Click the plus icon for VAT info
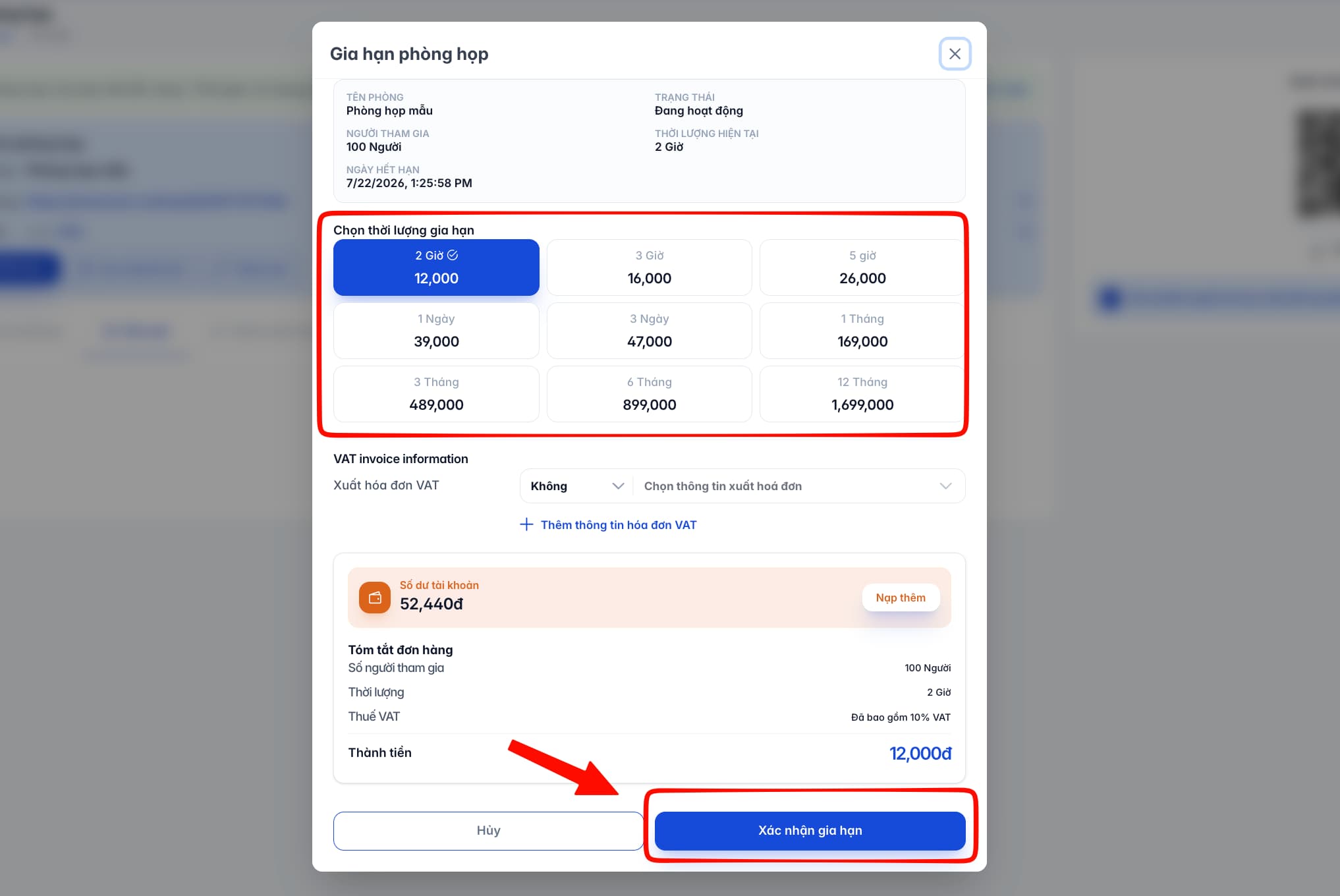Image resolution: width=1340 pixels, height=896 pixels. point(526,524)
